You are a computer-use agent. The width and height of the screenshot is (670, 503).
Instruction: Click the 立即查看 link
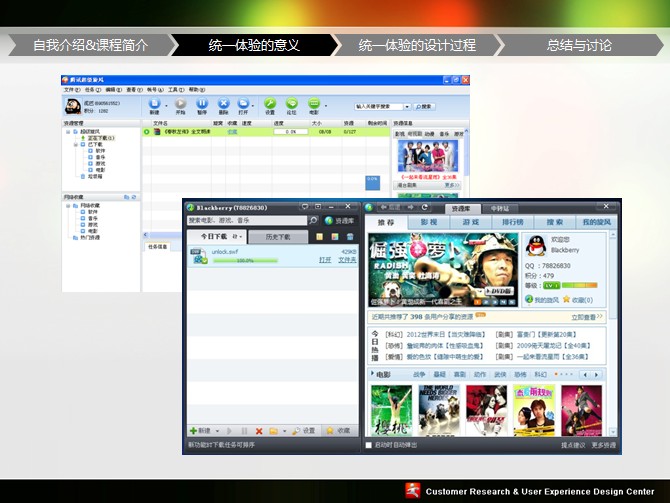587,317
